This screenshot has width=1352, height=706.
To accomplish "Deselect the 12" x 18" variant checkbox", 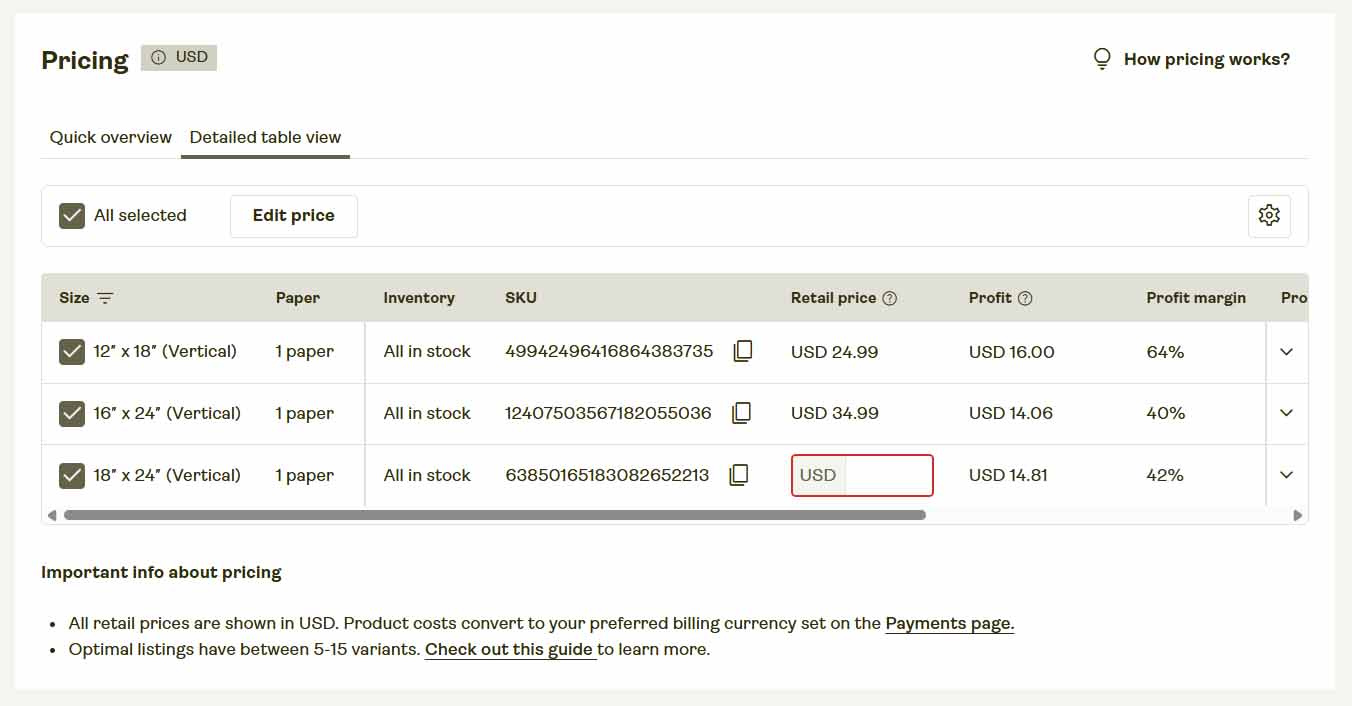I will [71, 351].
